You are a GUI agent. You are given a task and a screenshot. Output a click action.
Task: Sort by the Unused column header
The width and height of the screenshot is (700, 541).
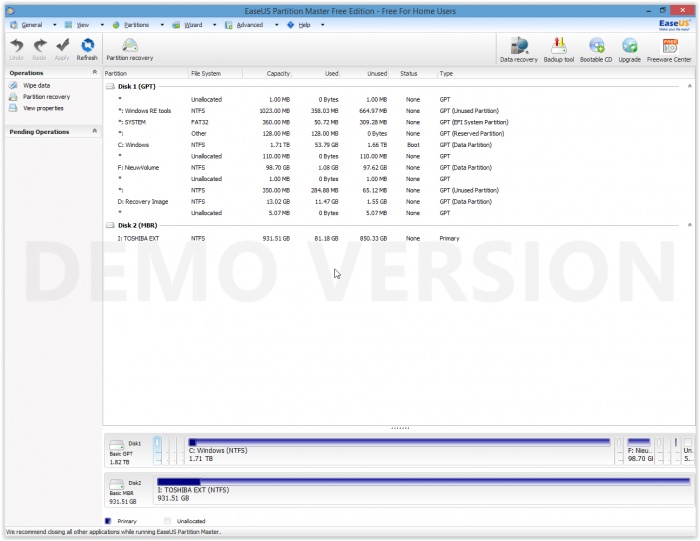point(365,73)
